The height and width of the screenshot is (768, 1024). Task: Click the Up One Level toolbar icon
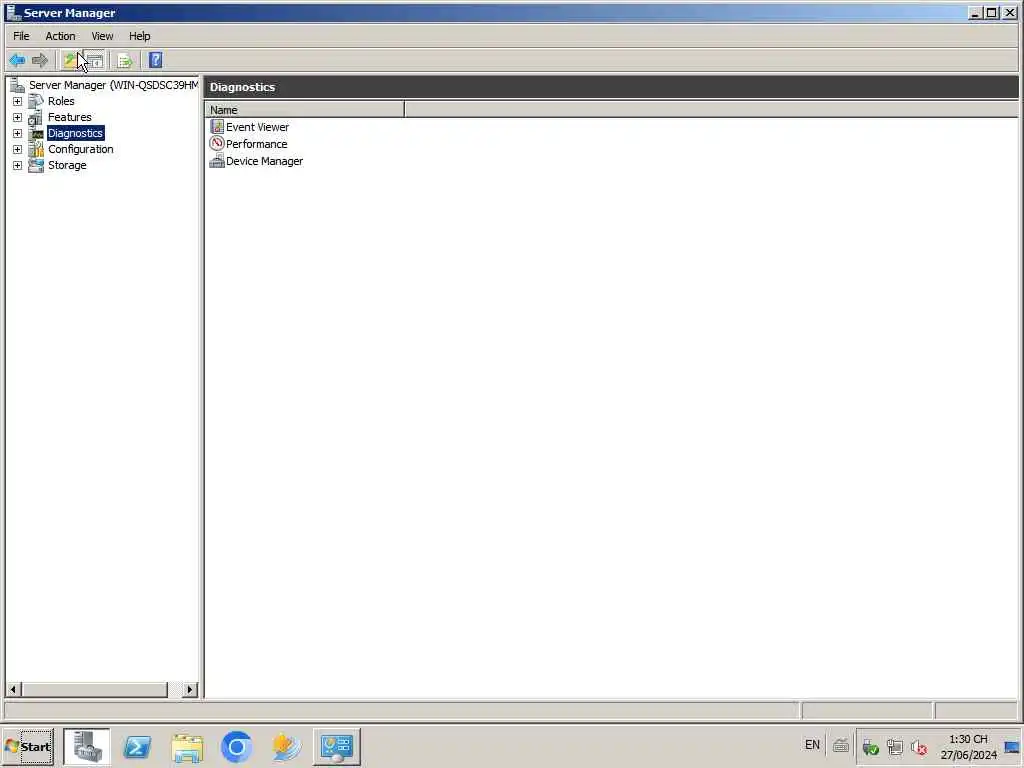point(70,61)
